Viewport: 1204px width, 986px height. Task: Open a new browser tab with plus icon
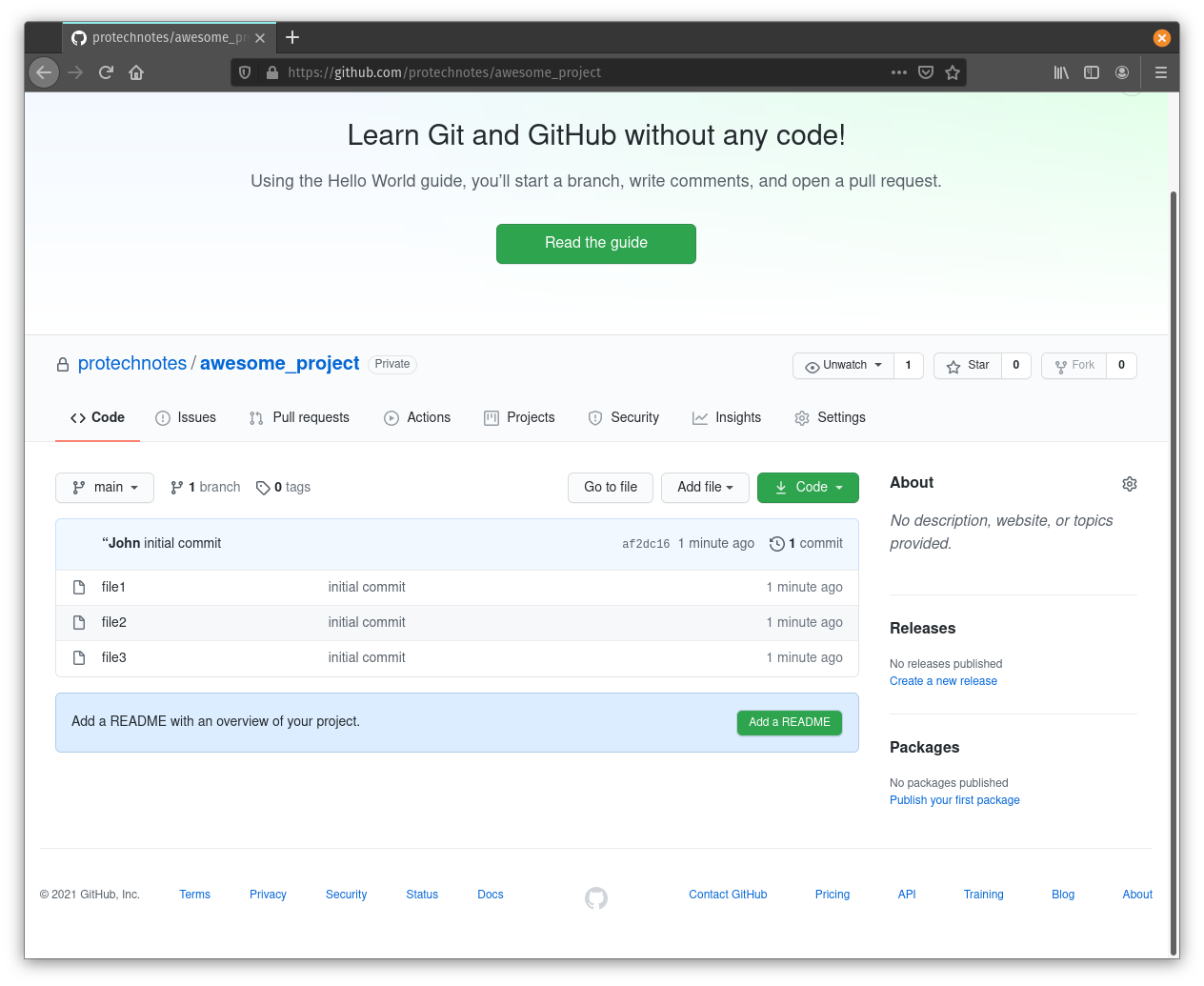tap(292, 37)
